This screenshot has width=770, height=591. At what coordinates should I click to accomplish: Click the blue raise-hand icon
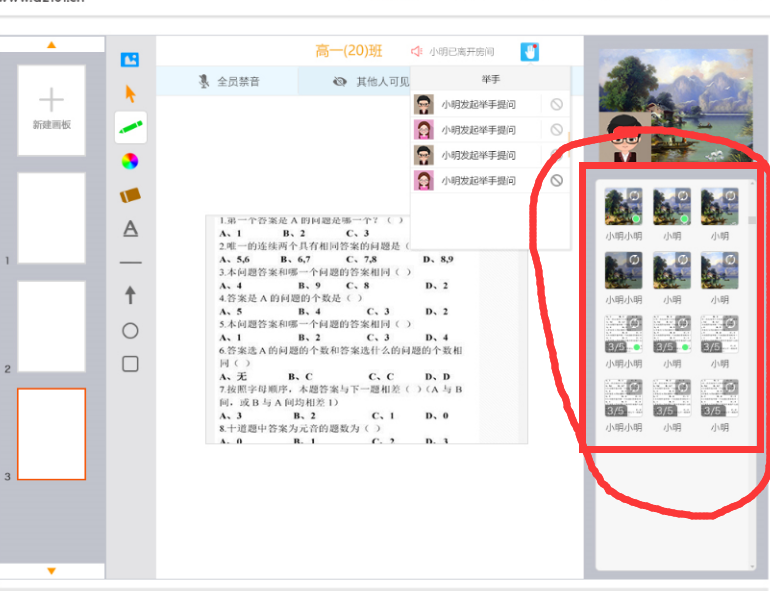(x=529, y=52)
